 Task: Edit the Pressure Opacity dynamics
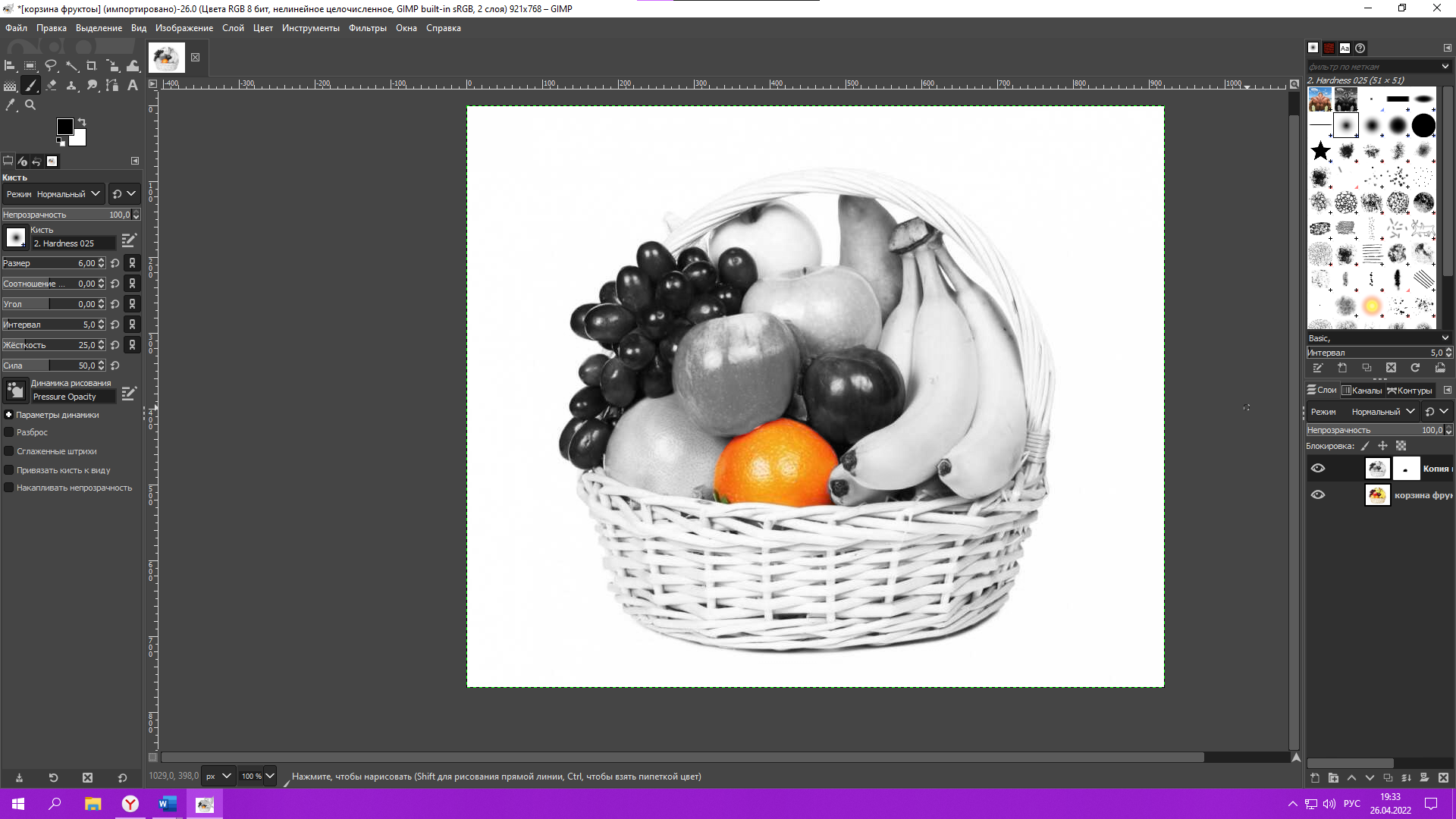(129, 393)
